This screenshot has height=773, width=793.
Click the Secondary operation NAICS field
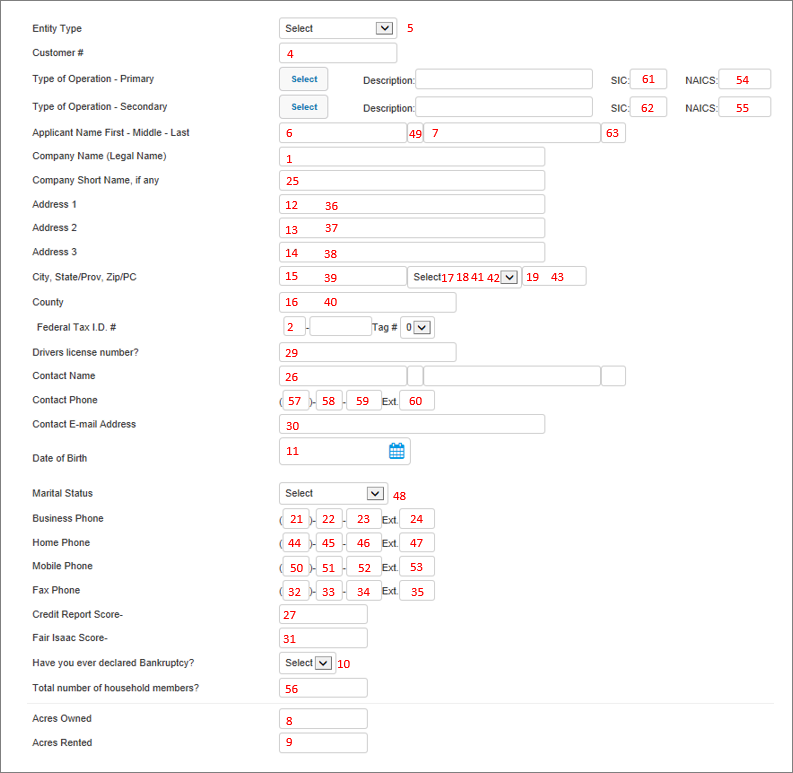(x=745, y=107)
